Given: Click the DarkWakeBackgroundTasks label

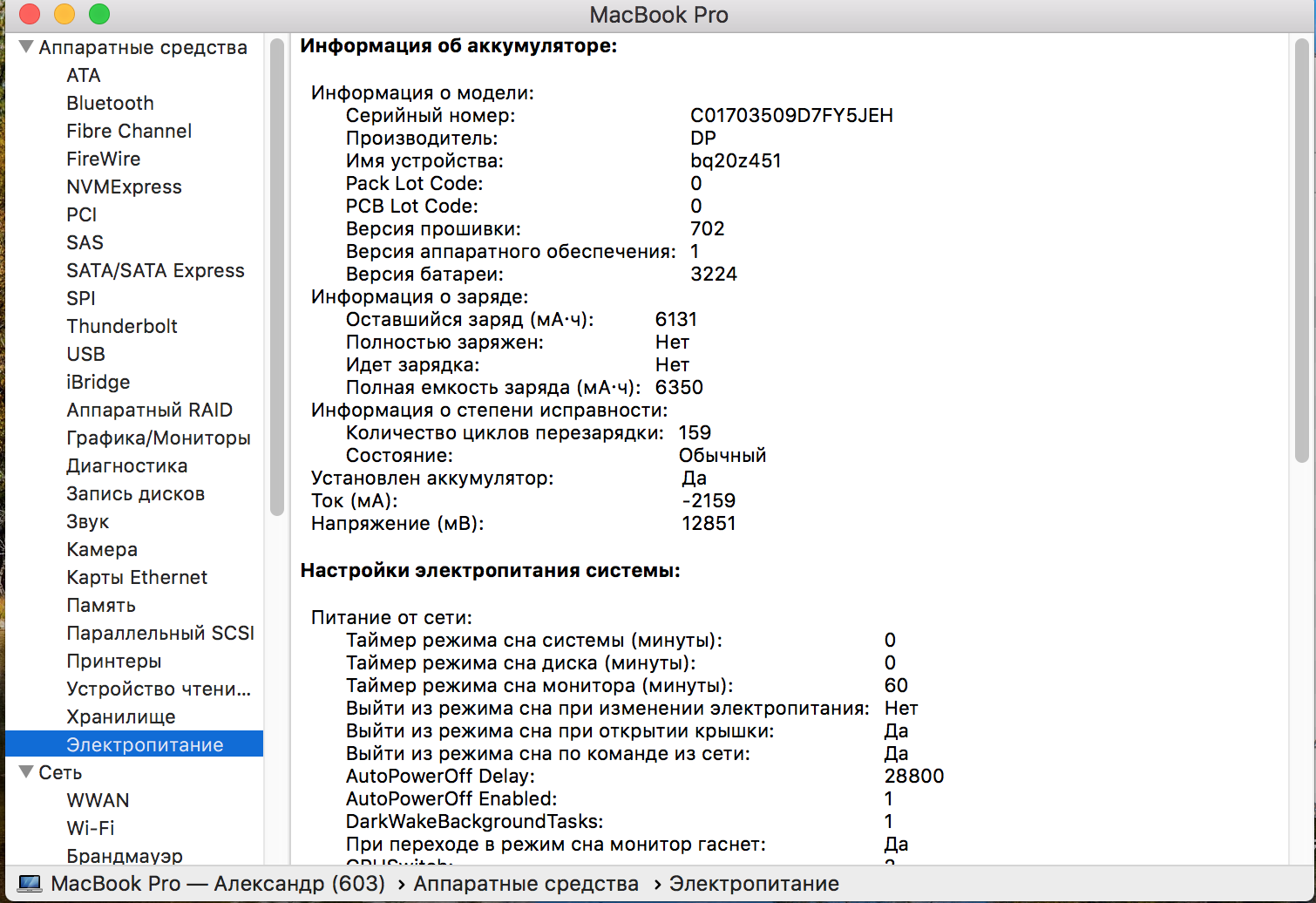Looking at the screenshot, I should 474,821.
